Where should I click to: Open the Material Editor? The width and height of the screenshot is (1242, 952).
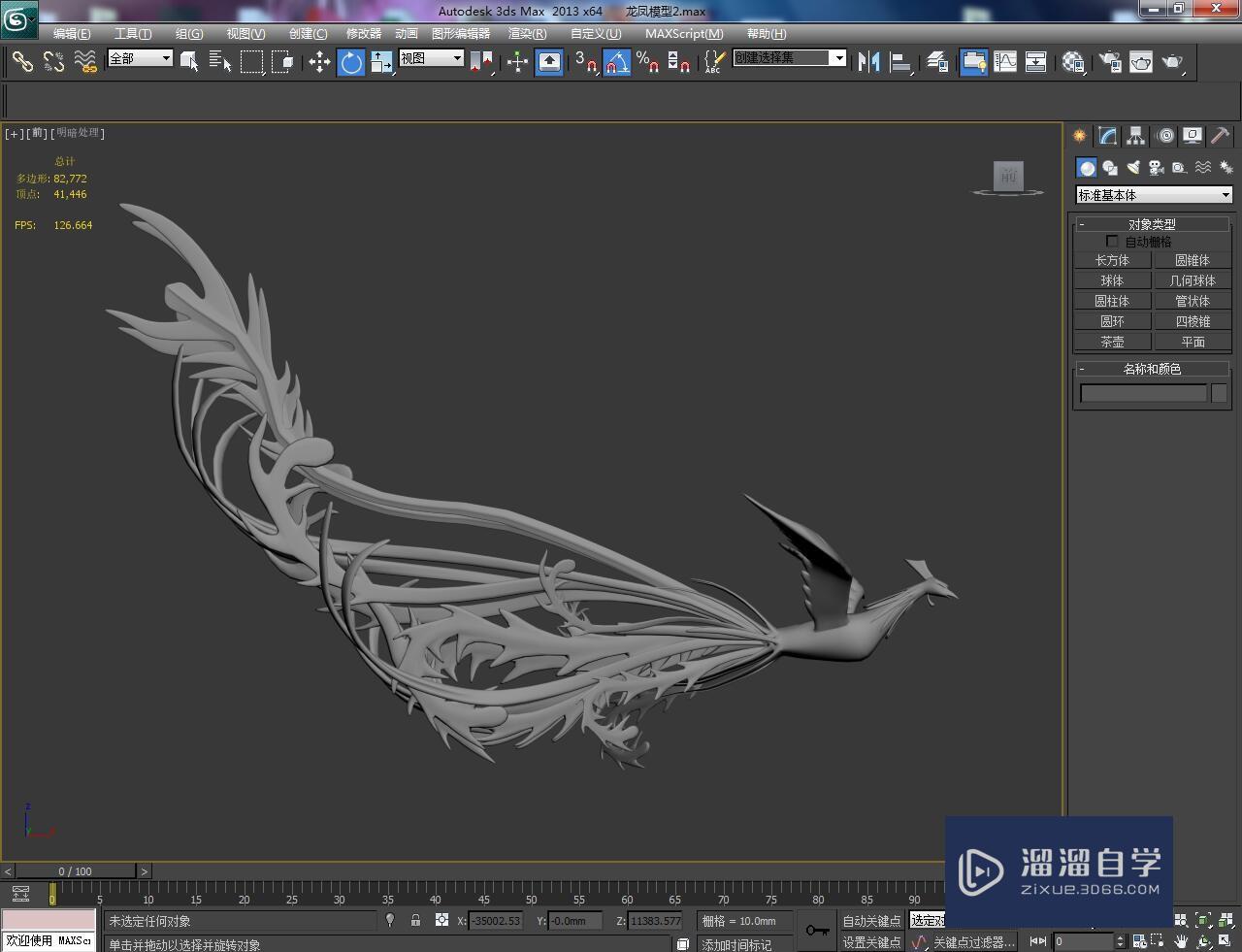[1072, 62]
